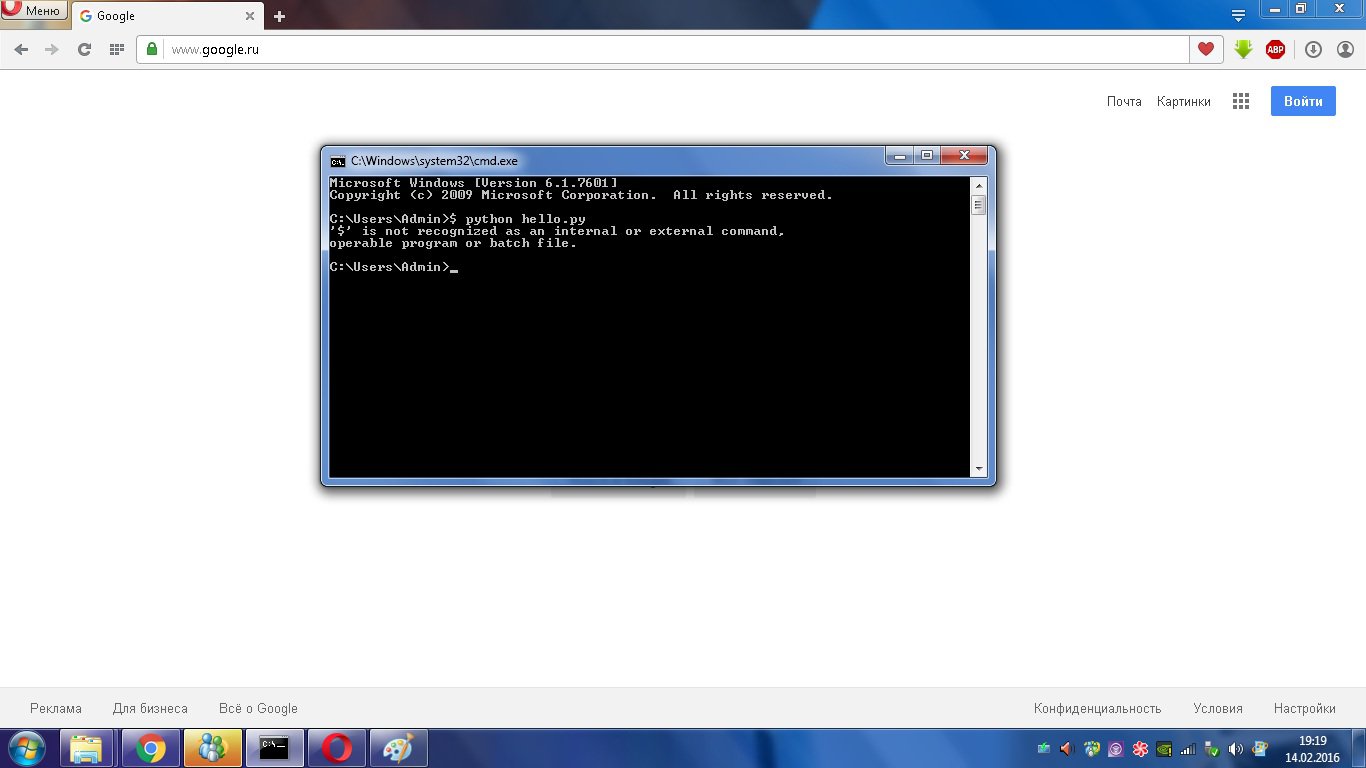Open a new tab with the plus button
1366x768 pixels.
(x=279, y=16)
